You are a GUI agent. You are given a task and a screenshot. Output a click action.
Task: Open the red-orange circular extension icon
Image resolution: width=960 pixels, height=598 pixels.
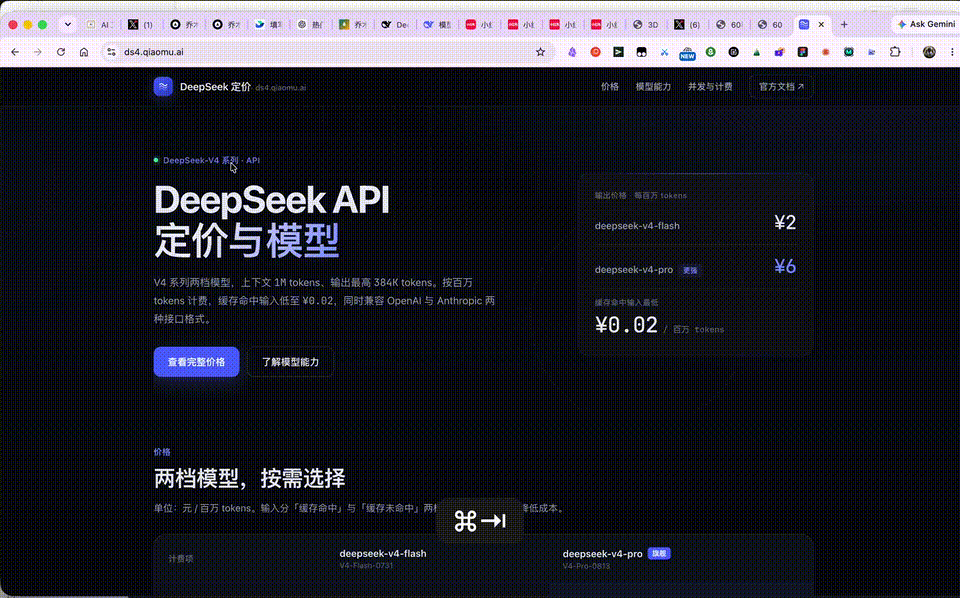pyautogui.click(x=595, y=52)
